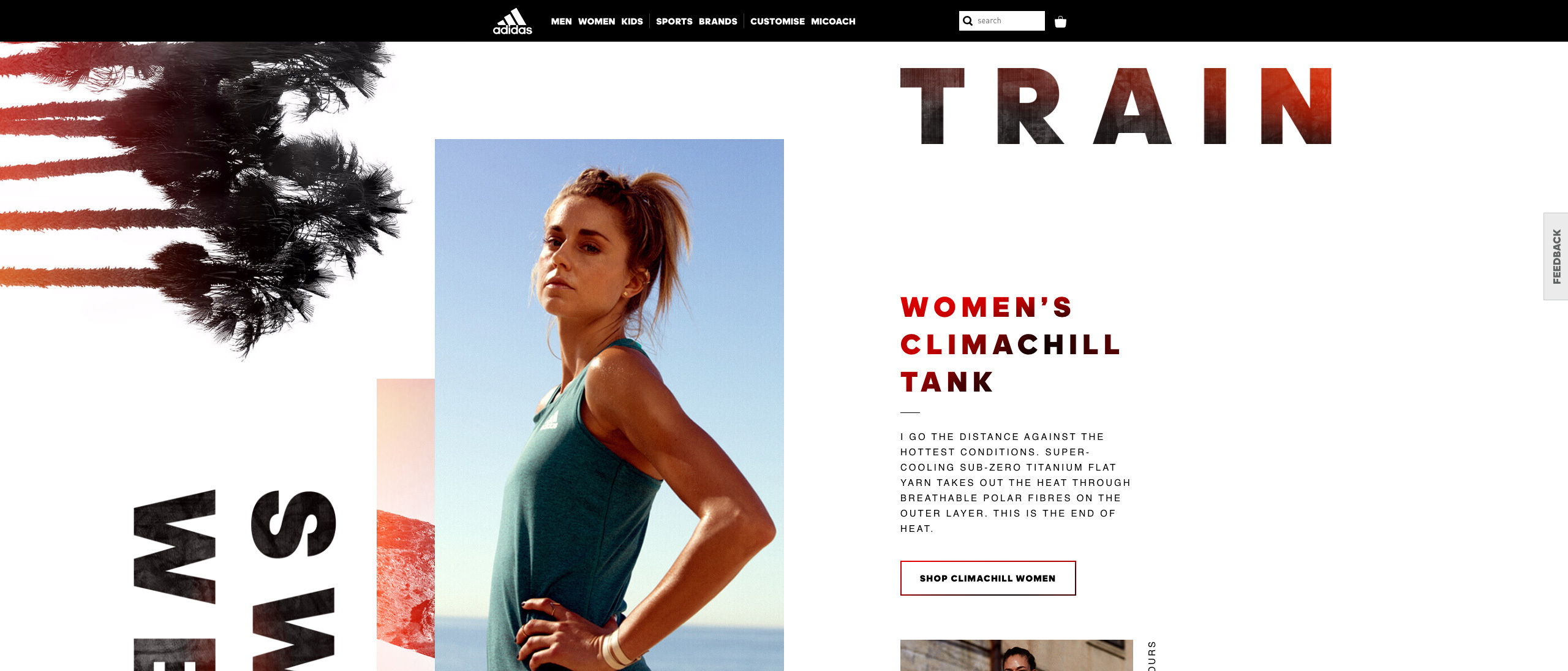
Task: Open the MEN menu
Action: 561,21
